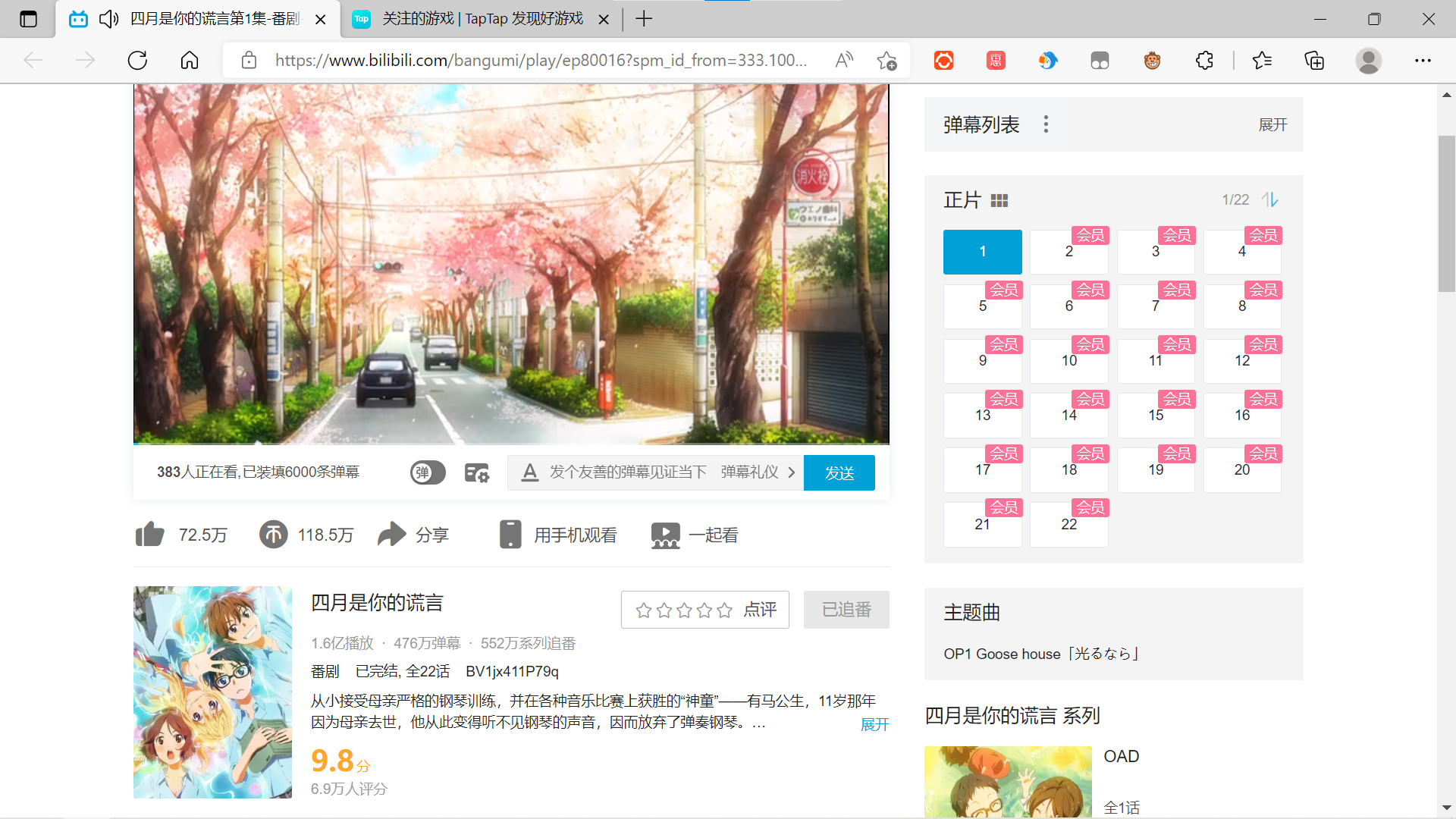Image resolution: width=1456 pixels, height=819 pixels.
Task: Open danmaku list three-dot menu
Action: [1046, 124]
